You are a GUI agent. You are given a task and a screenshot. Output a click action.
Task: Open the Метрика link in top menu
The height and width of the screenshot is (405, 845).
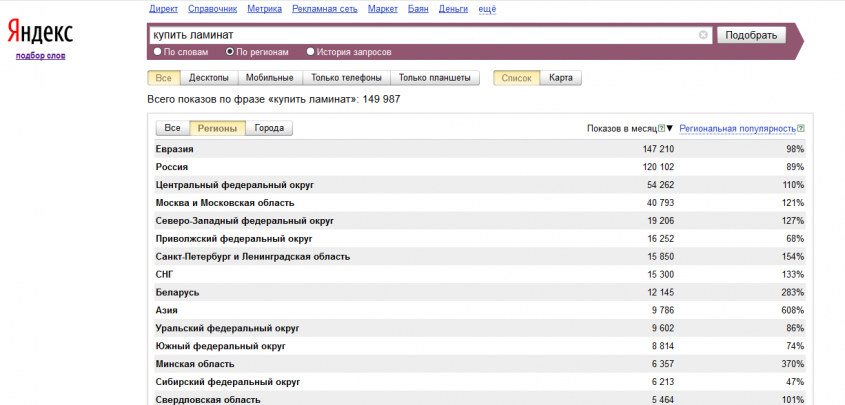click(262, 8)
